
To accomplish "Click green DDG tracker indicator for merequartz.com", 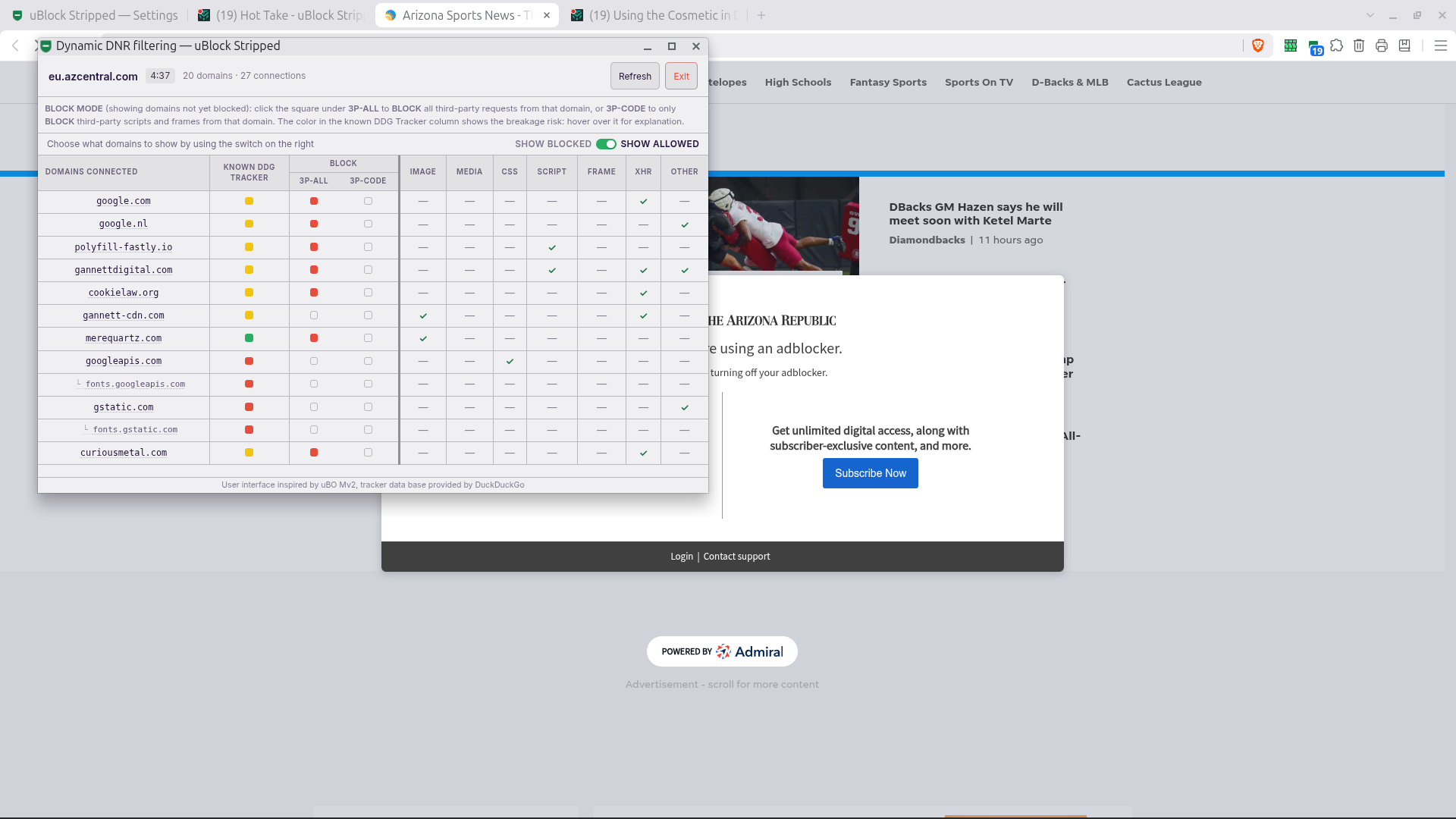I will (x=249, y=338).
